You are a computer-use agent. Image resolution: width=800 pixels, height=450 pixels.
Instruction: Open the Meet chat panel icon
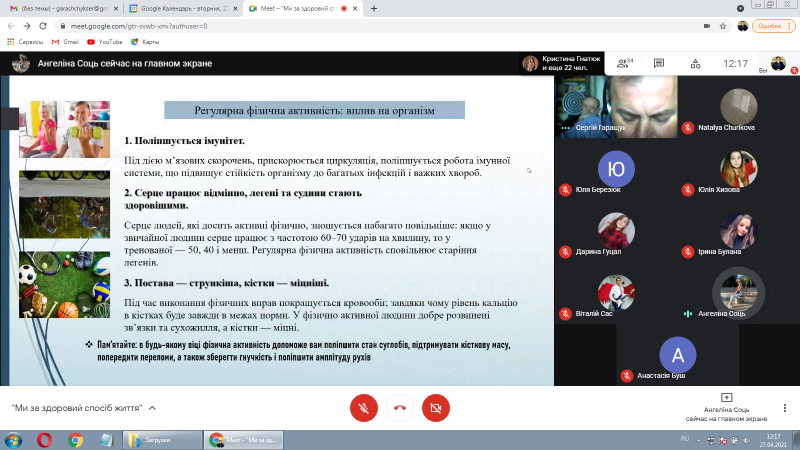(659, 63)
